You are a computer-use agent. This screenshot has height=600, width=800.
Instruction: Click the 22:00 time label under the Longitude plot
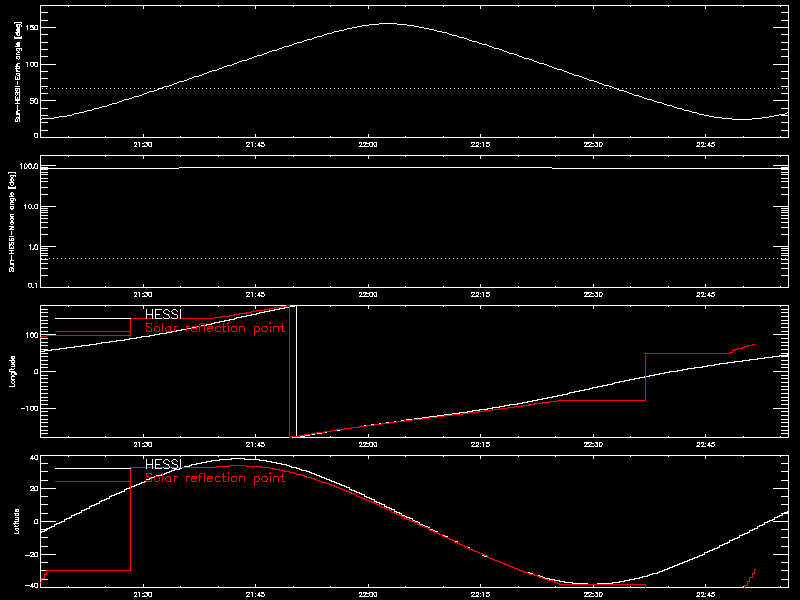coord(368,445)
